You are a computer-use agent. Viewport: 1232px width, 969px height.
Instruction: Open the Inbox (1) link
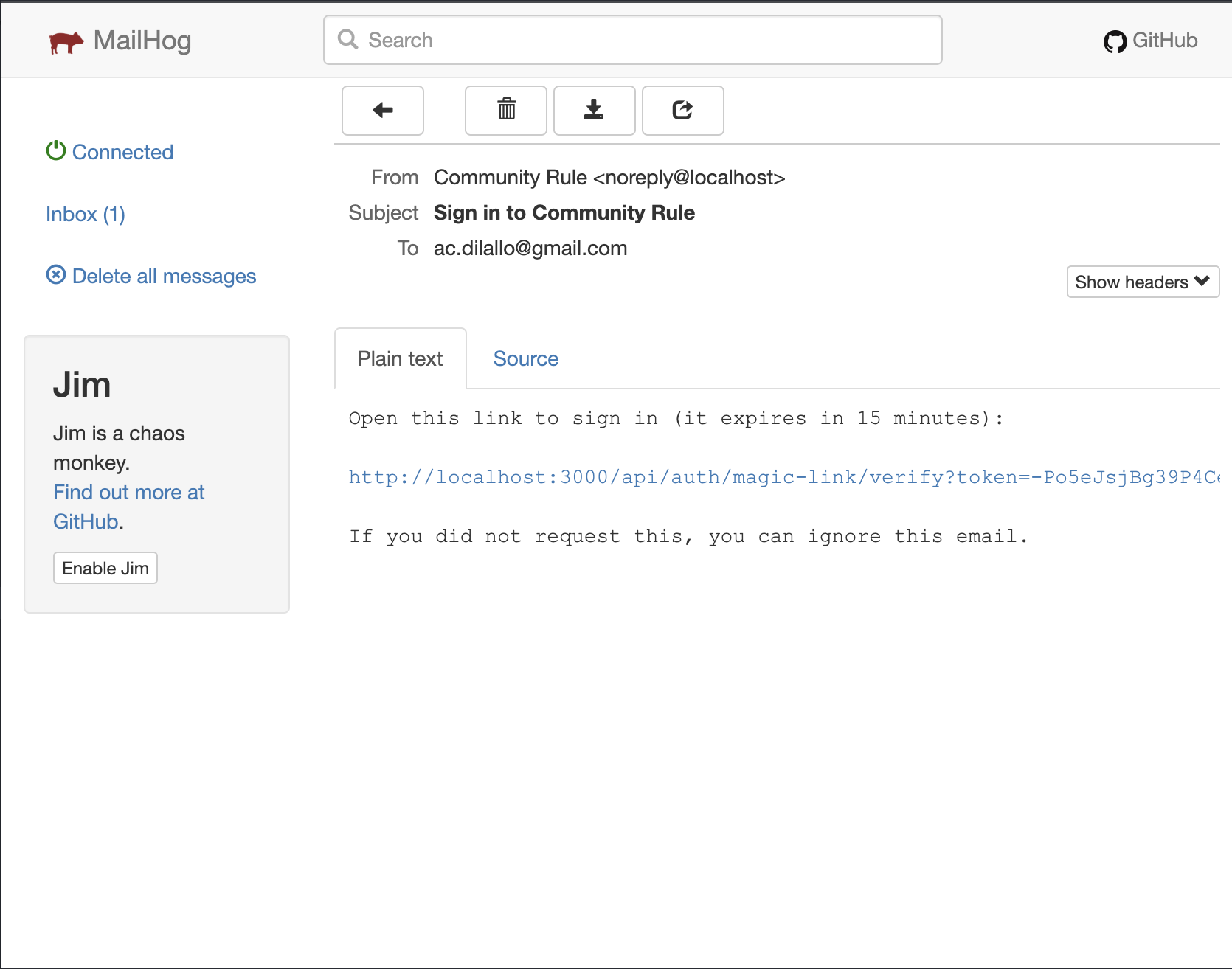[x=86, y=214]
